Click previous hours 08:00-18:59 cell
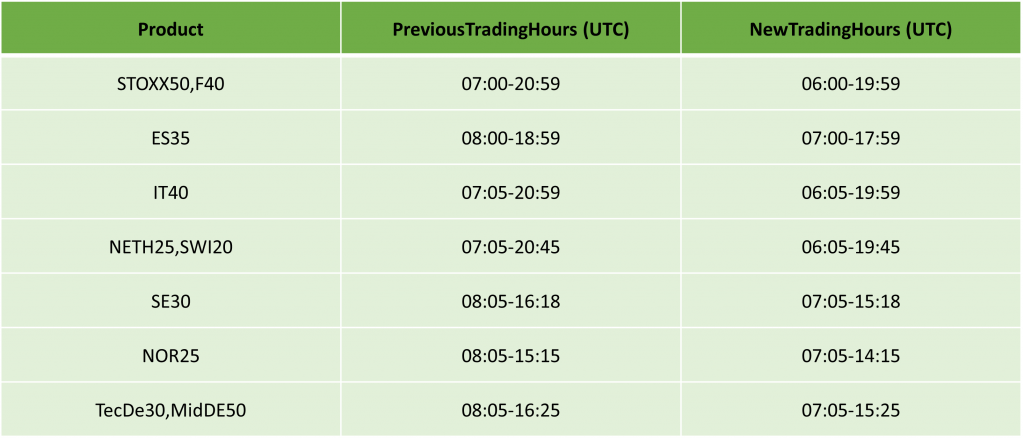 click(511, 138)
